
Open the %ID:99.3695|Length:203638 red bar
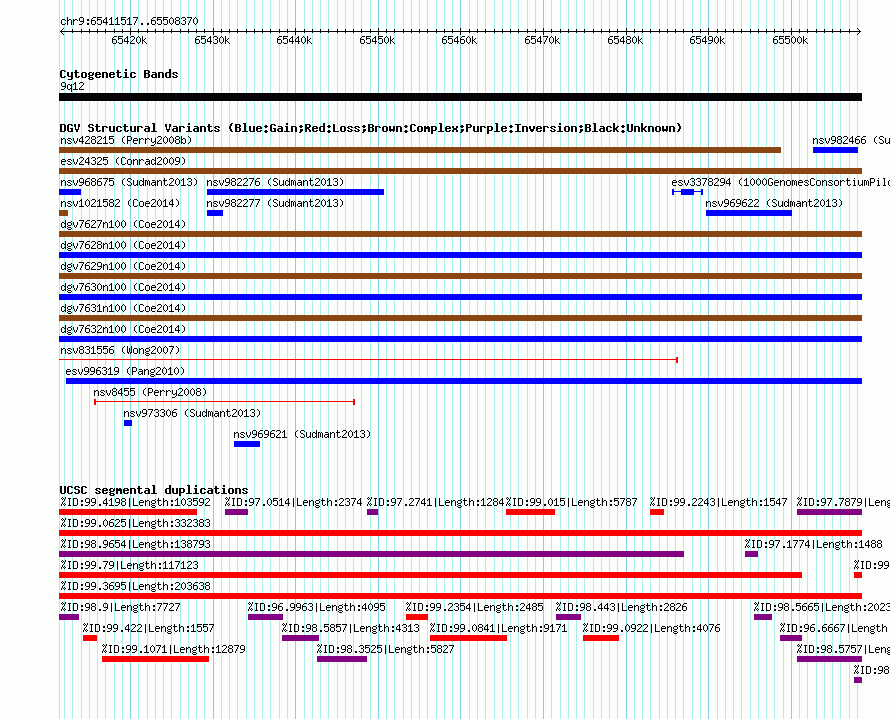(460, 596)
